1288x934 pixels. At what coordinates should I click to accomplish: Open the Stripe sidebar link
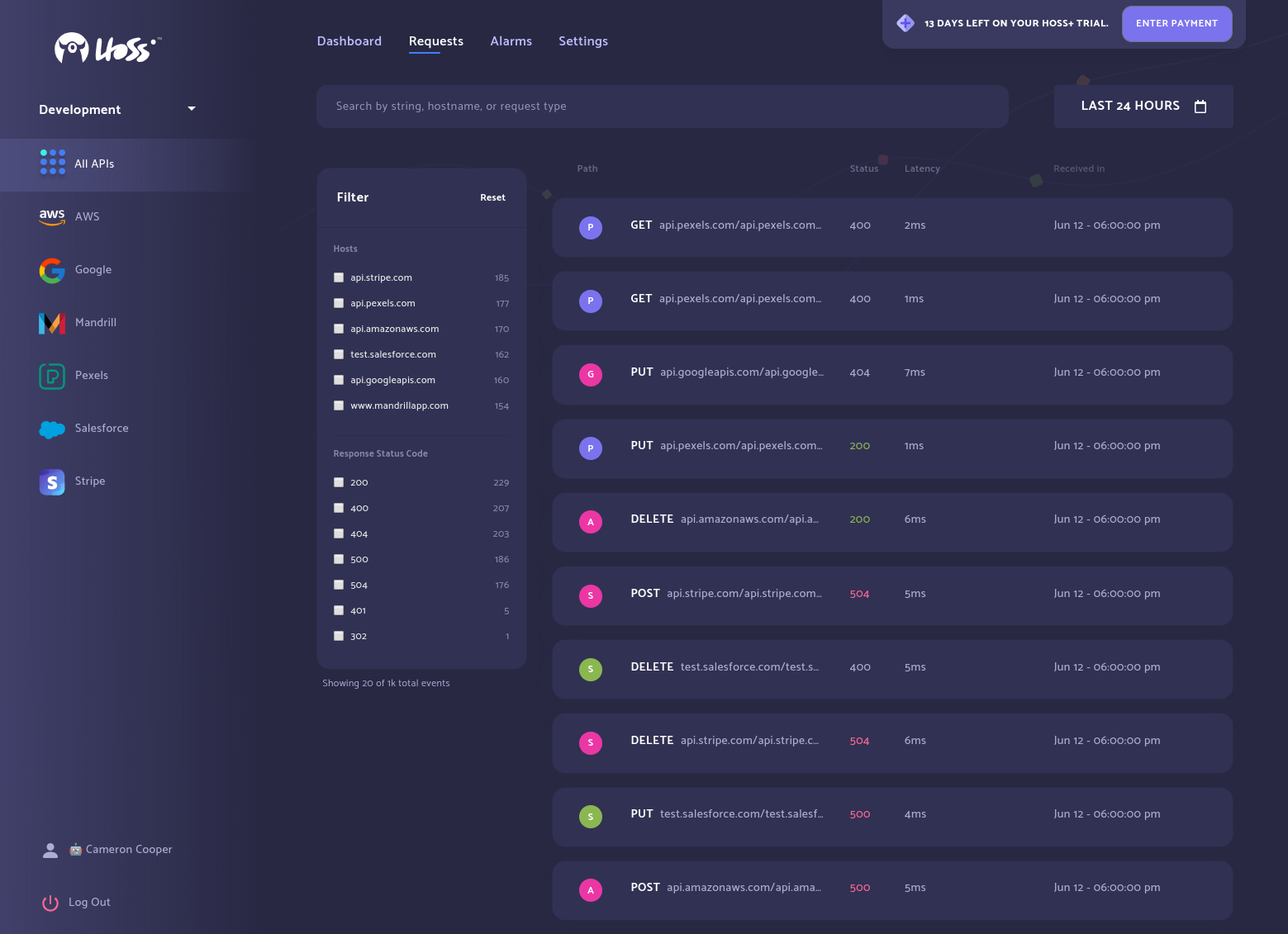pyautogui.click(x=90, y=481)
